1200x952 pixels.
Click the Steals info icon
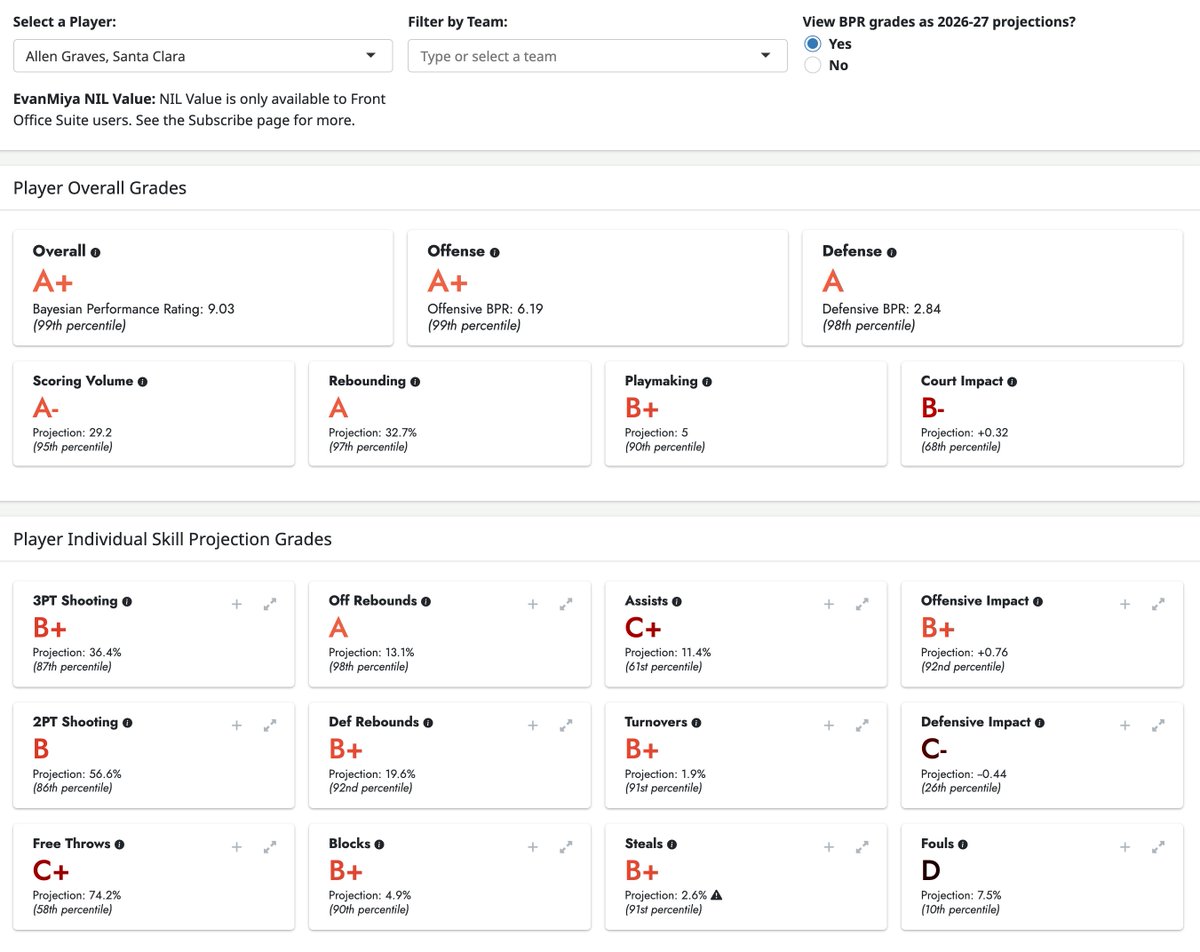pos(672,845)
